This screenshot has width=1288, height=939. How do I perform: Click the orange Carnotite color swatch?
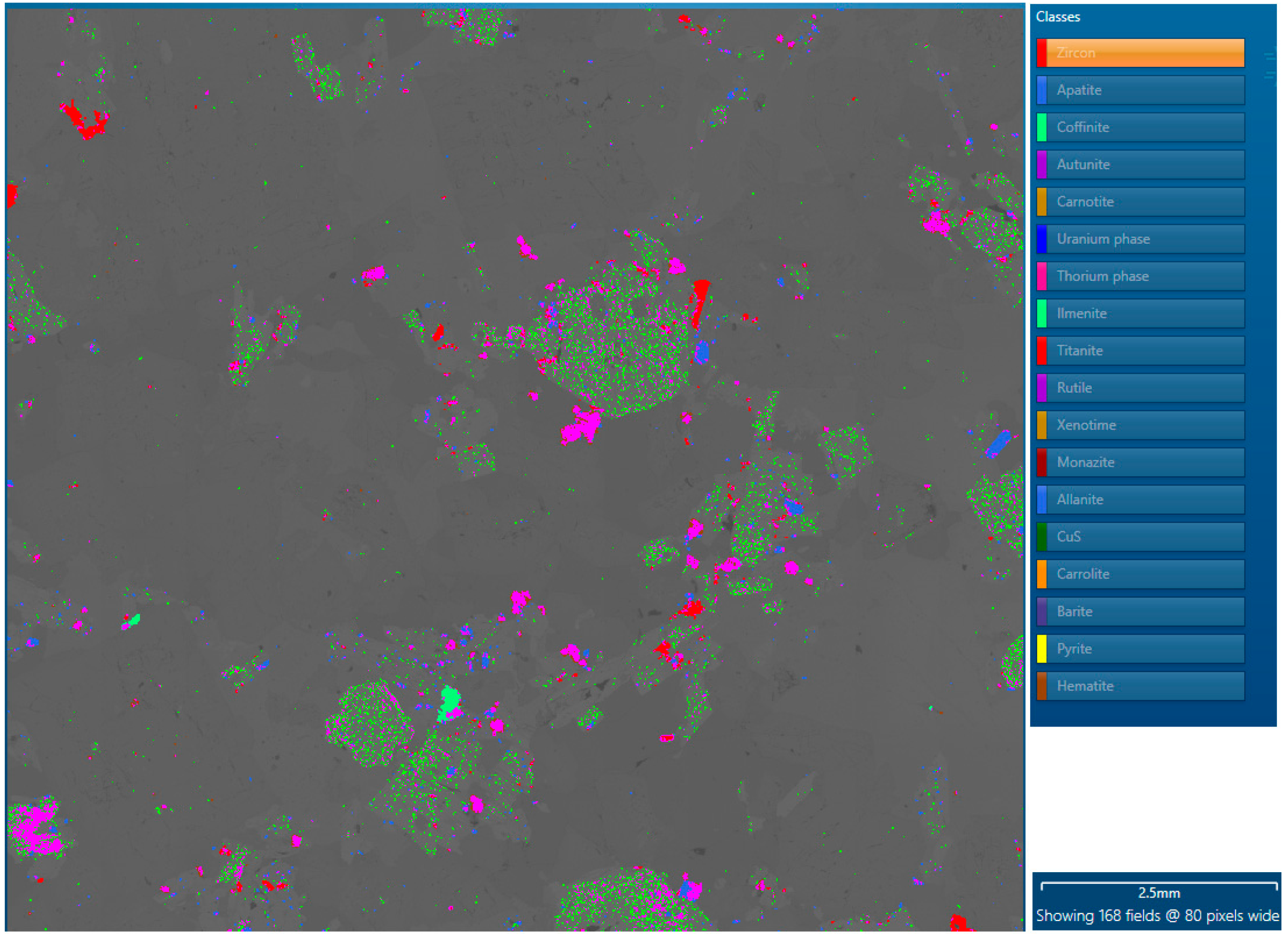pyautogui.click(x=1041, y=202)
